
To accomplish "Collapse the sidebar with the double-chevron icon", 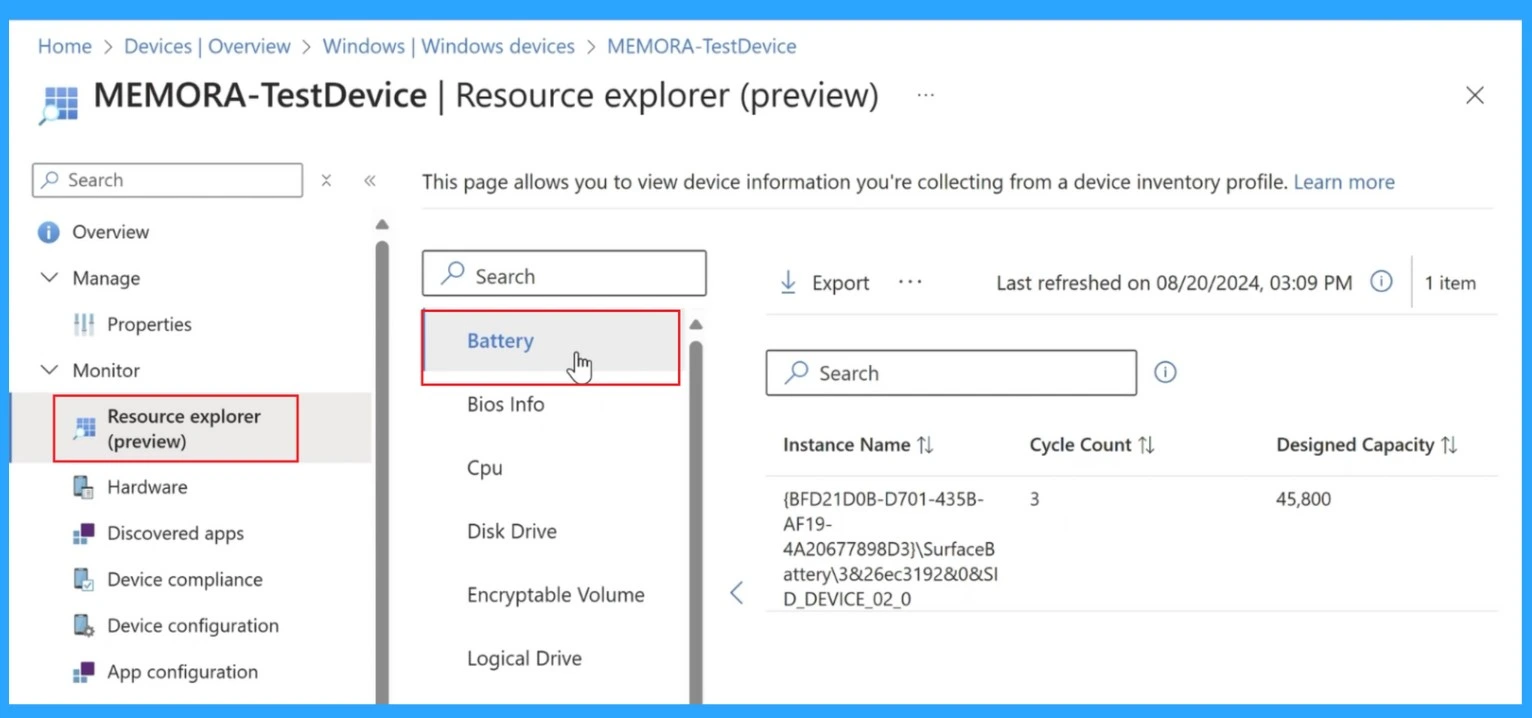I will tap(369, 180).
